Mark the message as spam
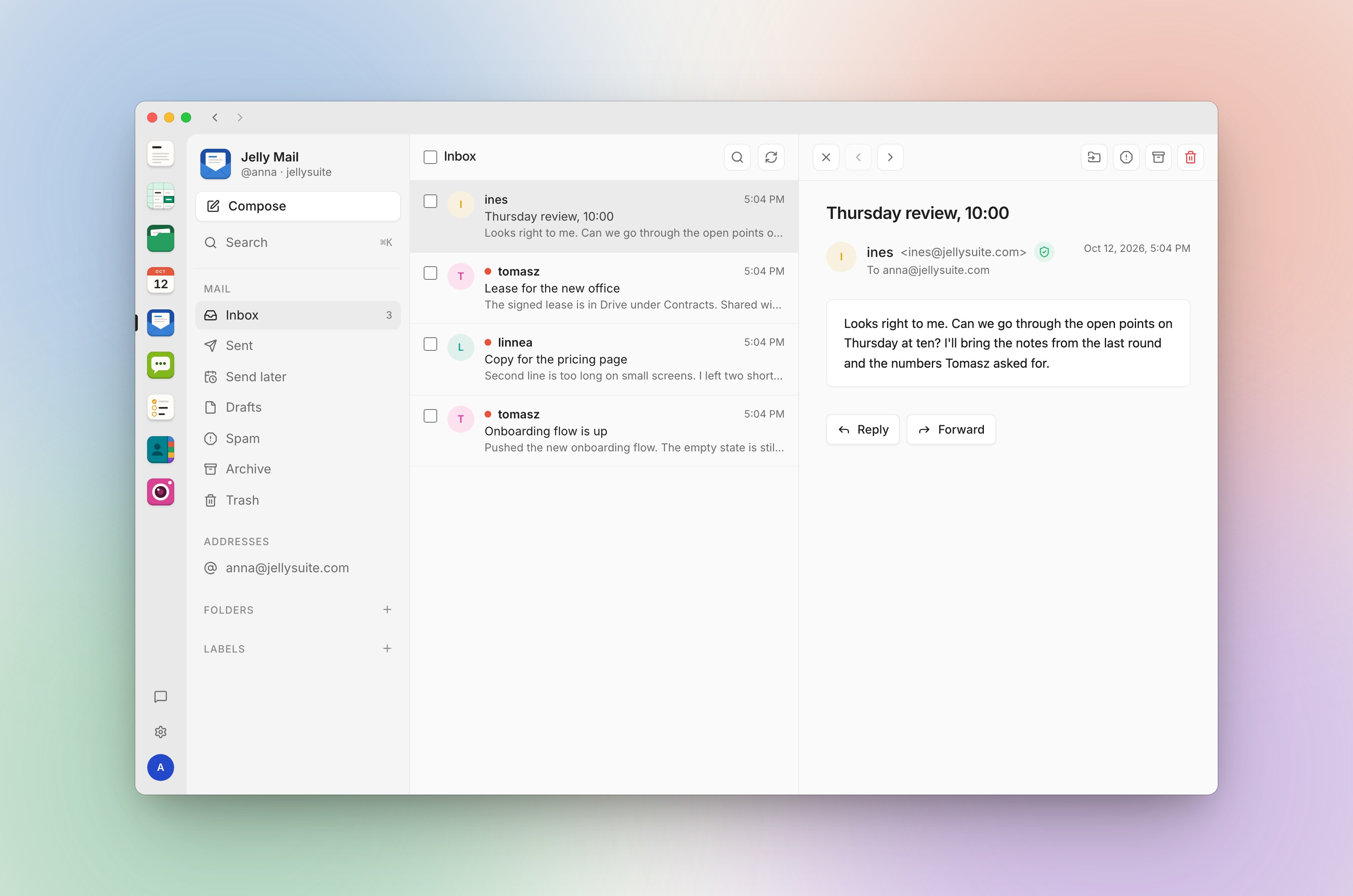This screenshot has width=1353, height=896. [1126, 157]
